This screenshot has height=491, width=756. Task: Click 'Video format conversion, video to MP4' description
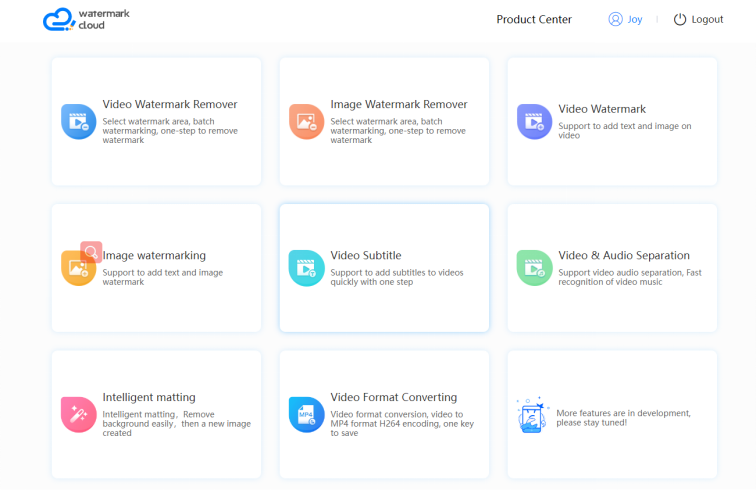pos(402,423)
